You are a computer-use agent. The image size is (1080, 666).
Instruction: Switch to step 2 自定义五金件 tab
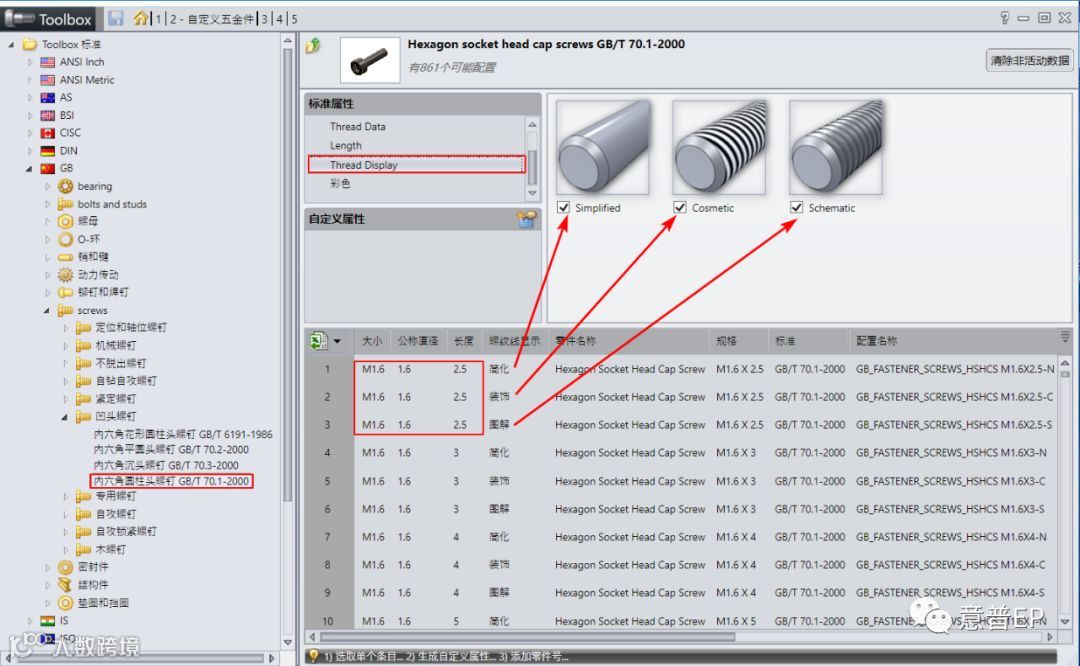click(213, 19)
